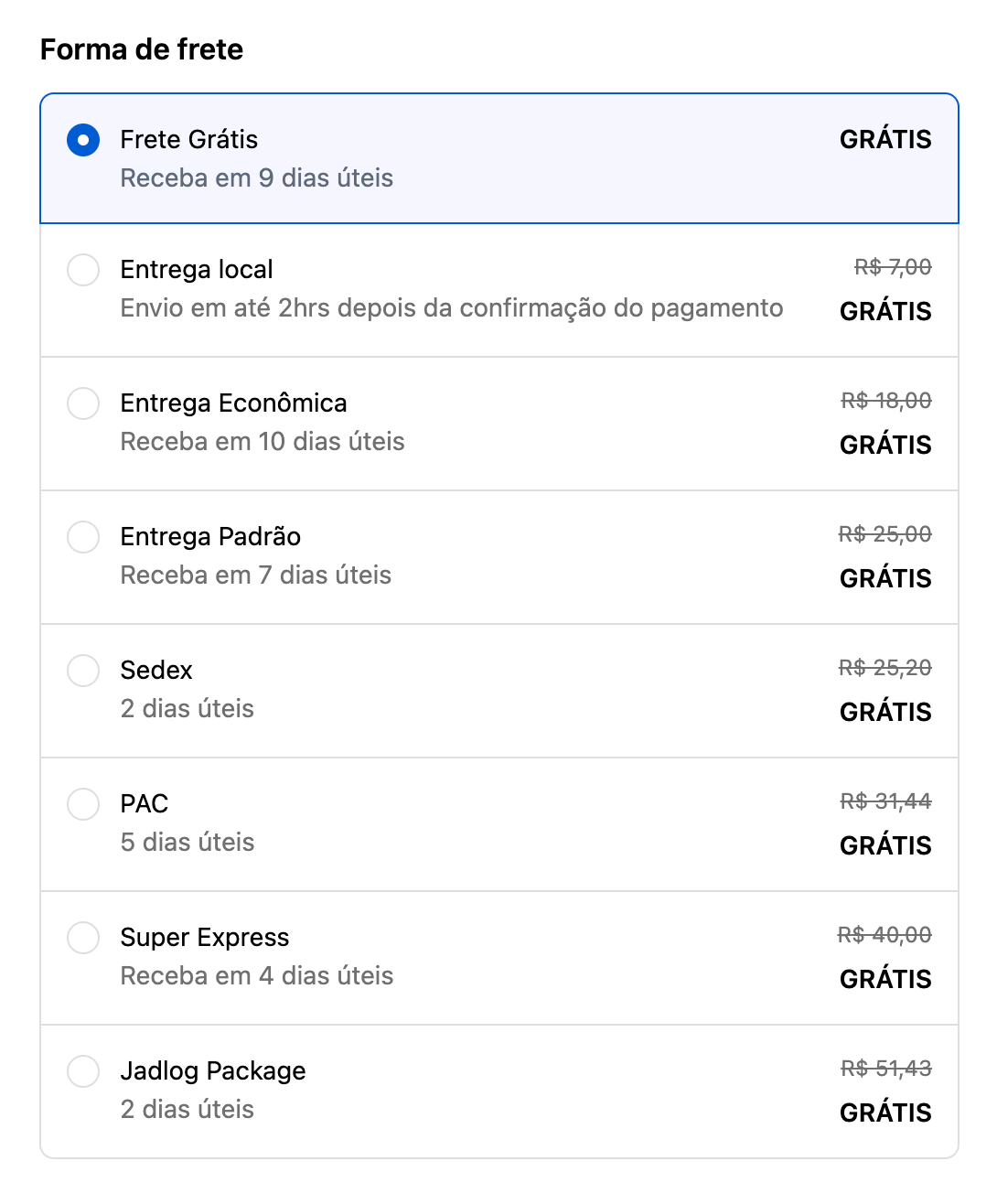The width and height of the screenshot is (997, 1204).
Task: Click the Entrega Econômica label text
Action: coord(233,403)
